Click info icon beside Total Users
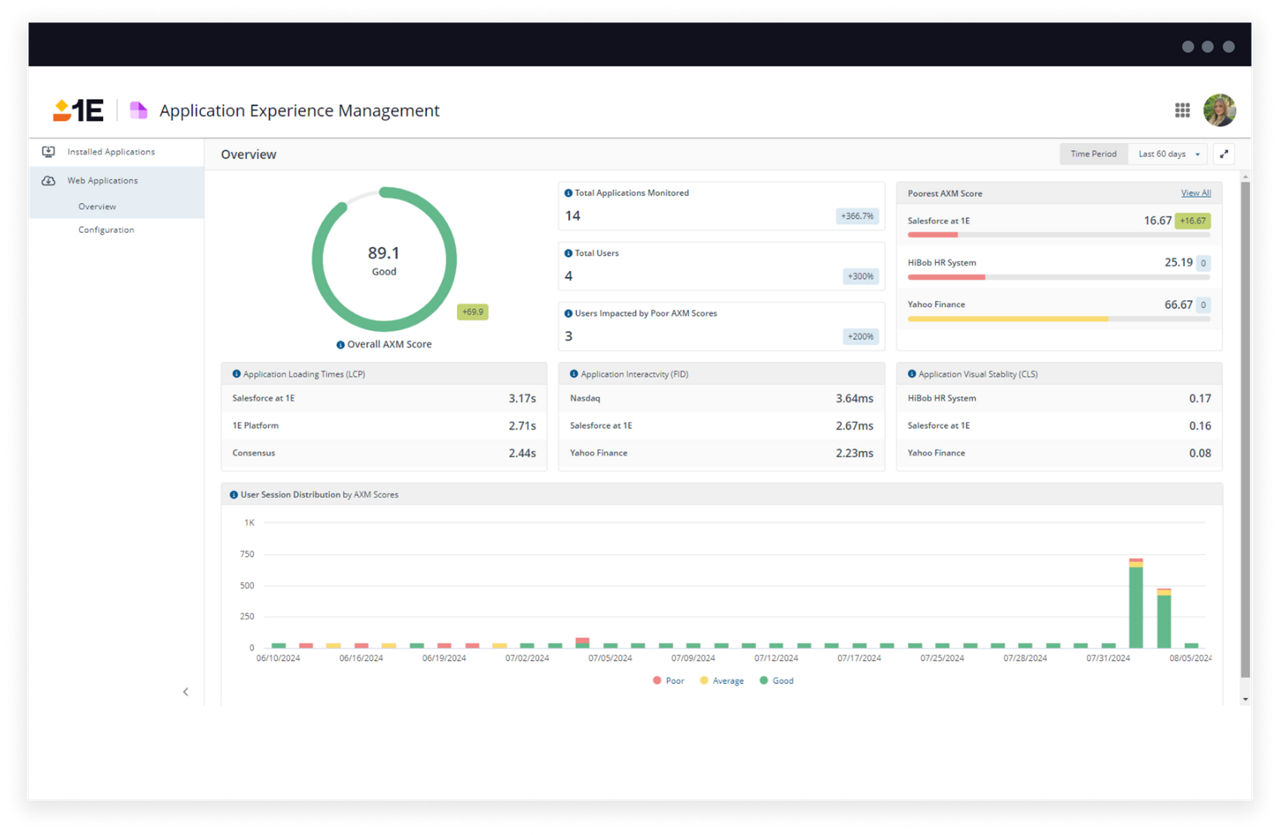This screenshot has width=1280, height=835. (x=569, y=253)
